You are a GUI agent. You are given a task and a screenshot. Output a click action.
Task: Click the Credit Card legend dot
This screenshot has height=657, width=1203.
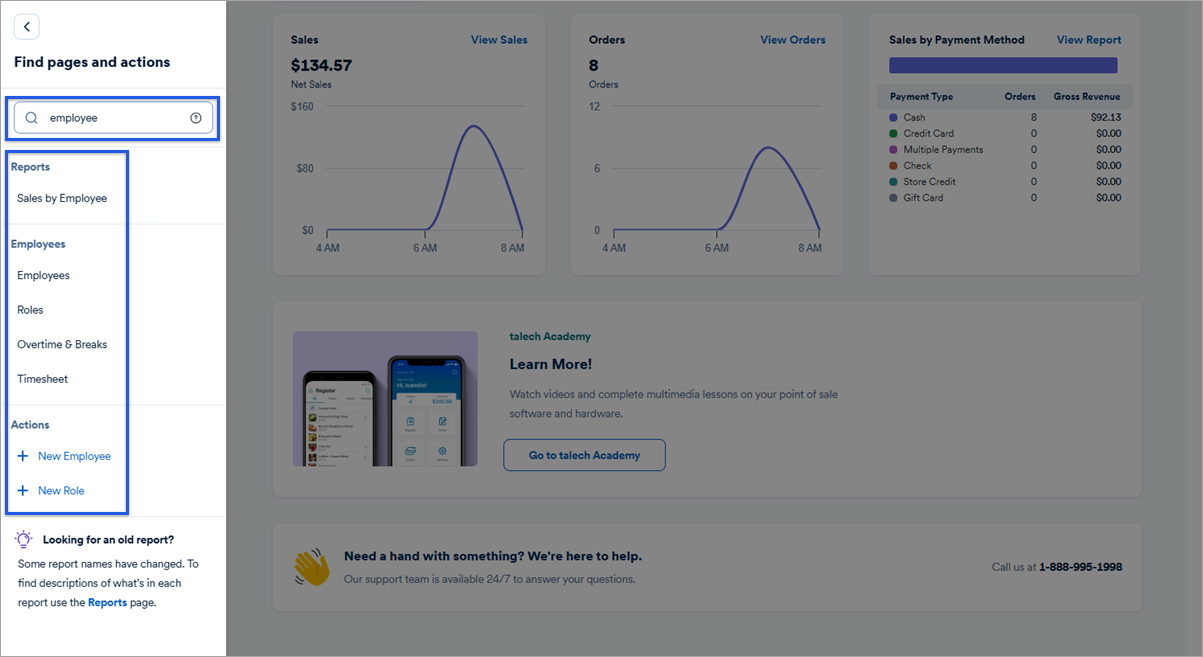894,134
